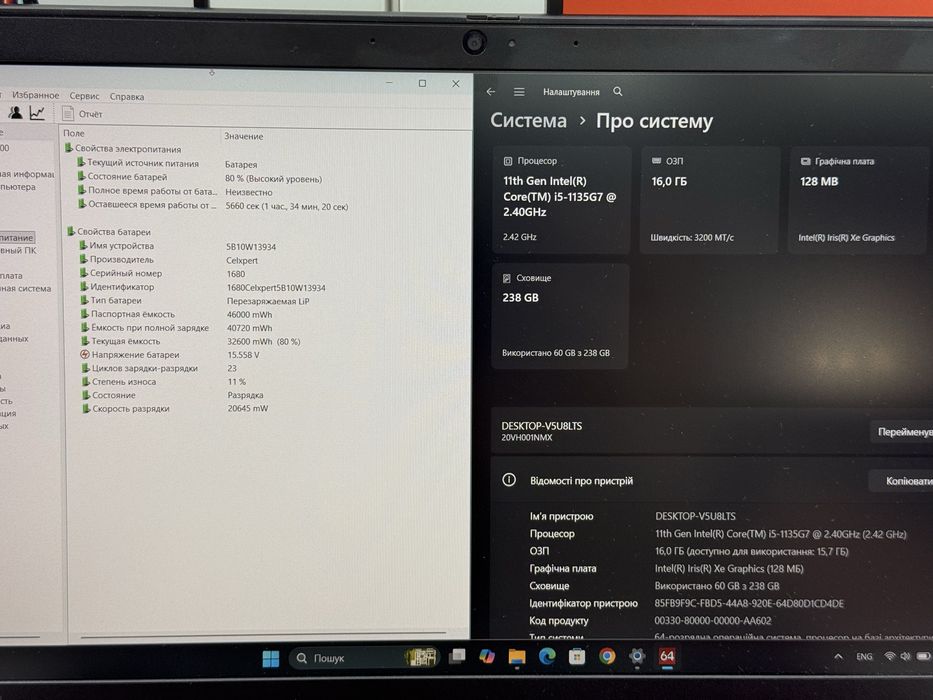Screen dimensions: 933x700
Task: Click the volume speaker tray icon
Action: click(x=905, y=656)
